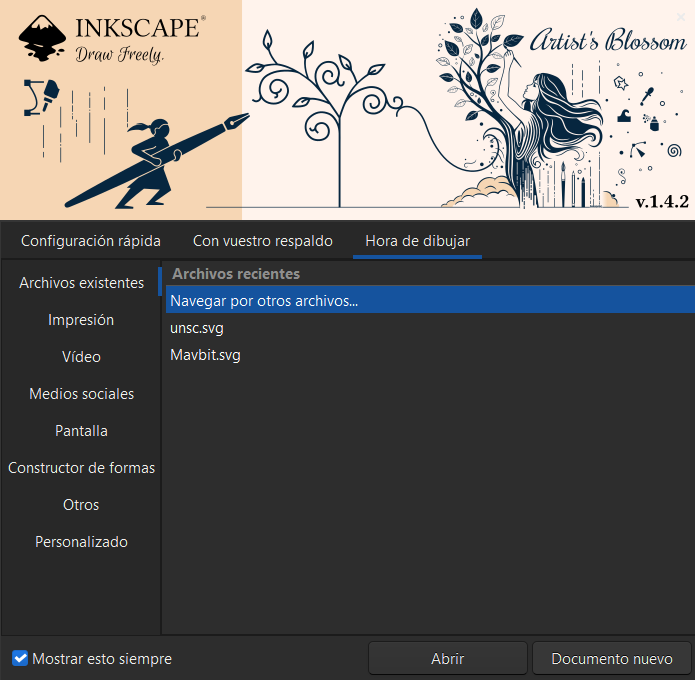Open the Constructor de formas category
Screen dimensions: 695x680
point(82,468)
